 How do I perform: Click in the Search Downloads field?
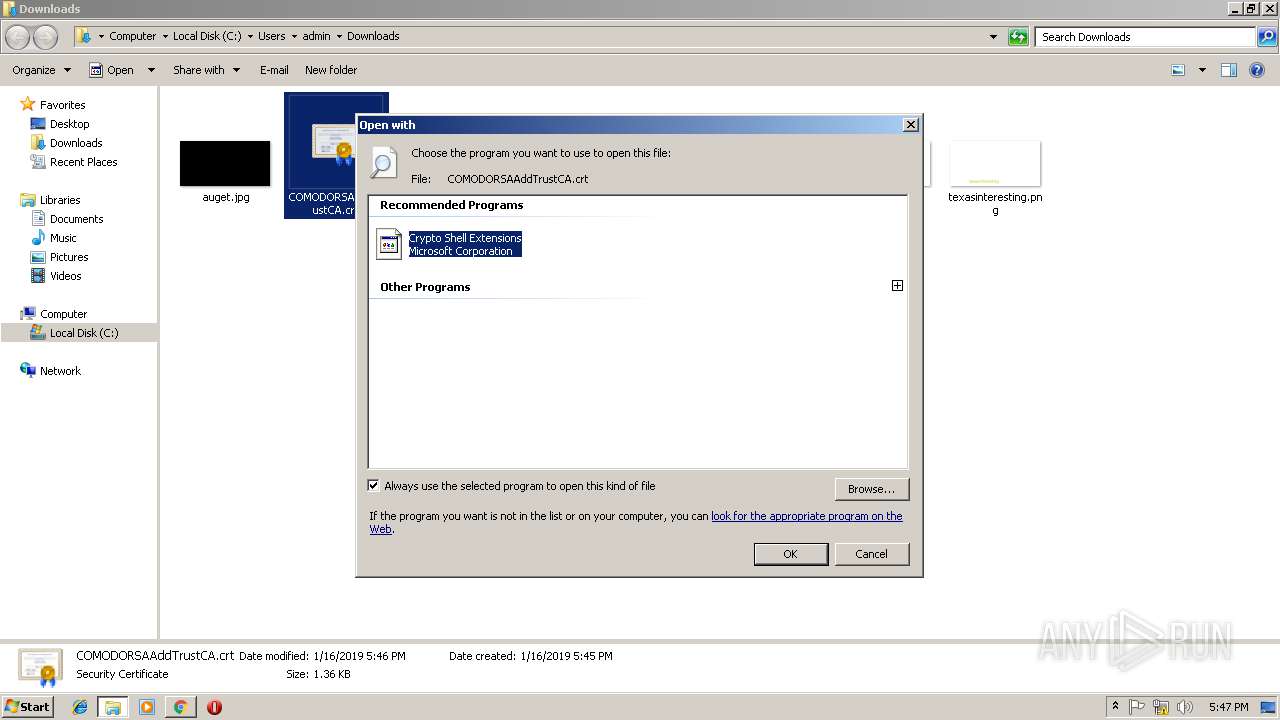click(1146, 37)
